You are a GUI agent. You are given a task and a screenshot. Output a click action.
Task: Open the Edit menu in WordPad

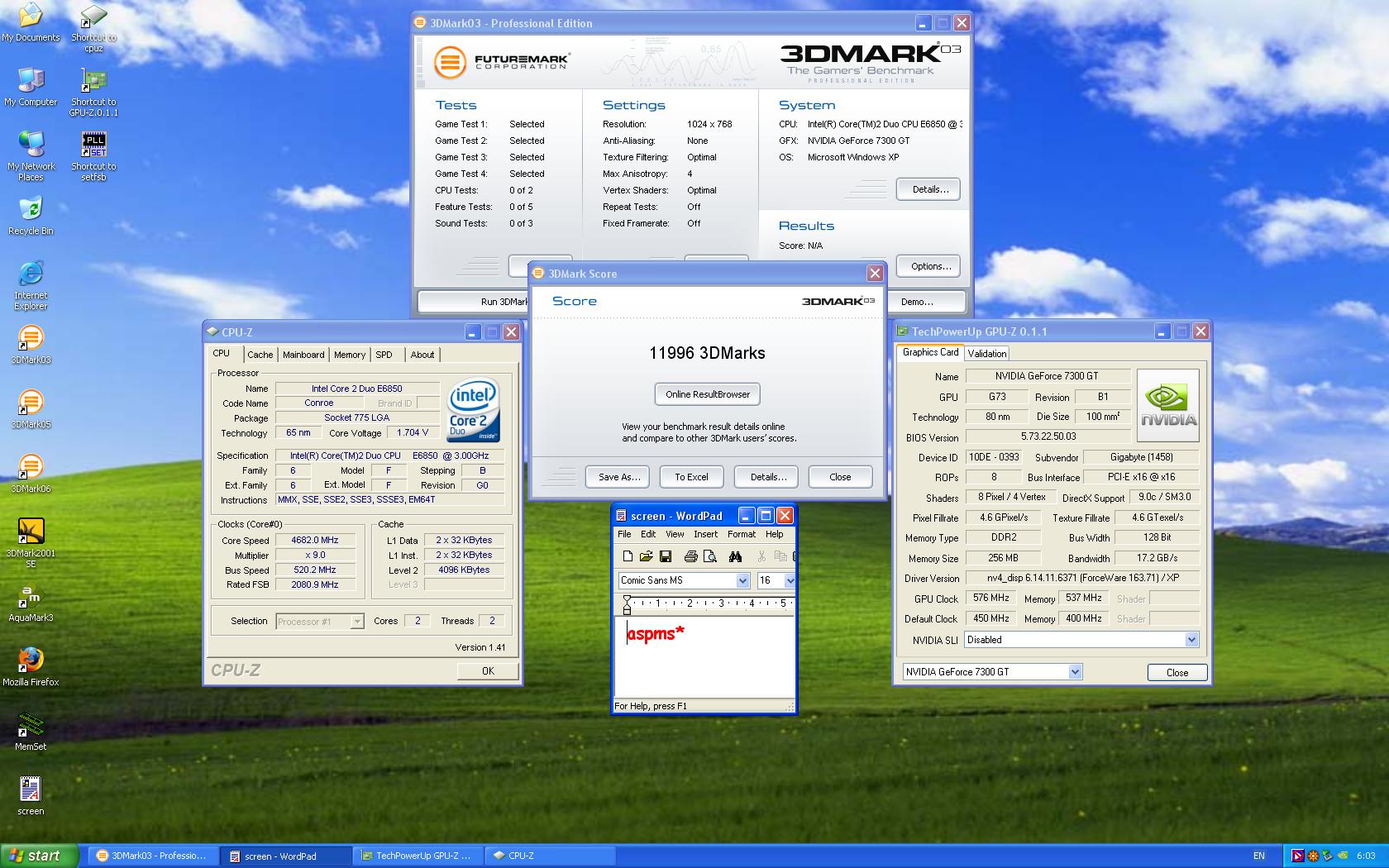click(648, 534)
